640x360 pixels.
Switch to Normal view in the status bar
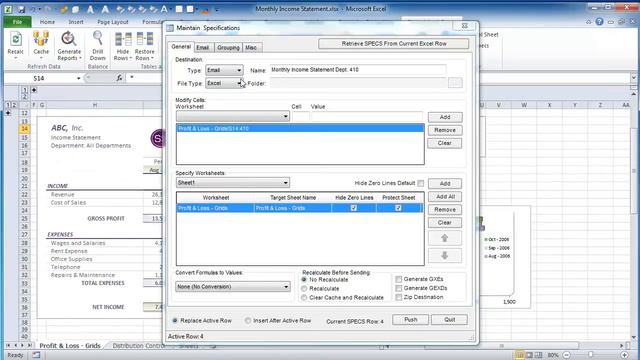pos(519,355)
